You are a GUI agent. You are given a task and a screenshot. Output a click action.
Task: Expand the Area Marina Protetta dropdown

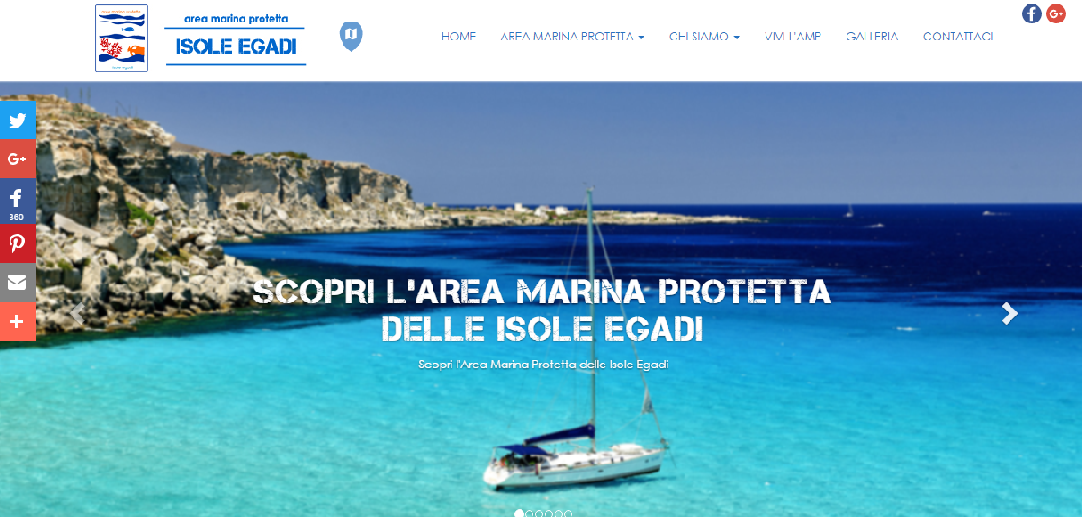(x=572, y=37)
